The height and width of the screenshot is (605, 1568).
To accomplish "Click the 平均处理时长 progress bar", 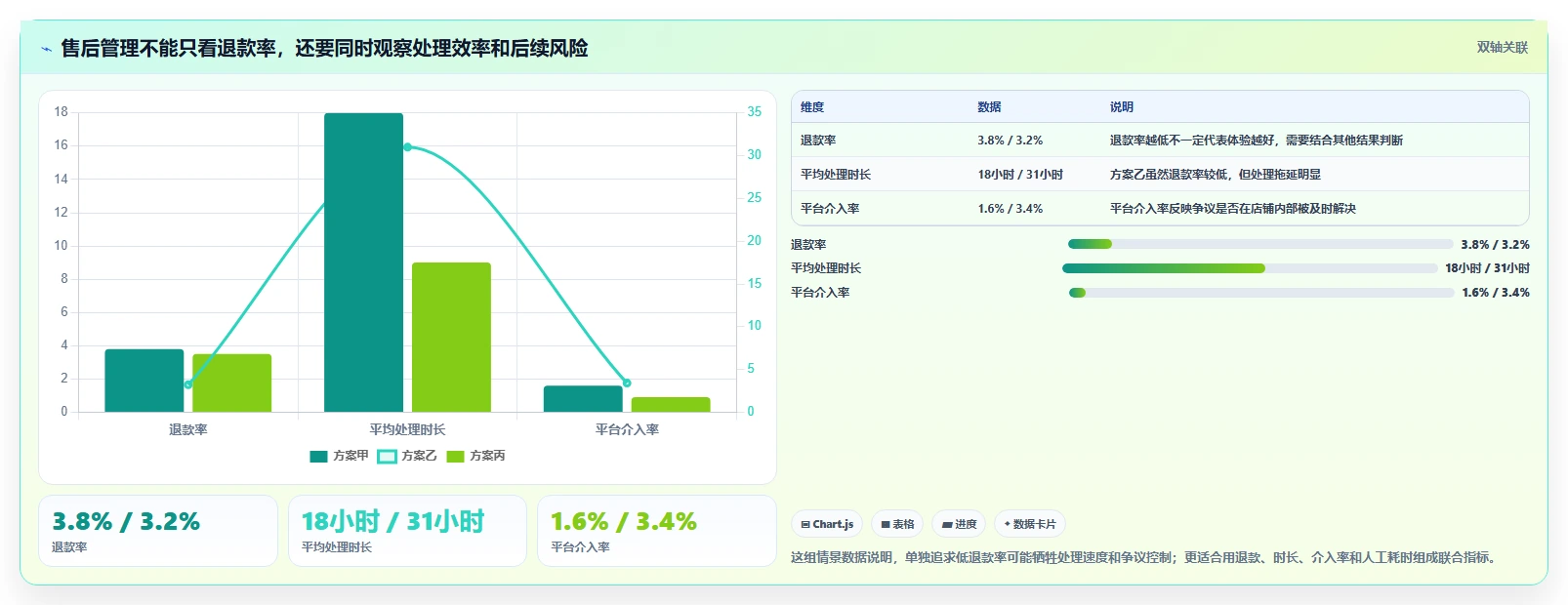I will (1250, 268).
